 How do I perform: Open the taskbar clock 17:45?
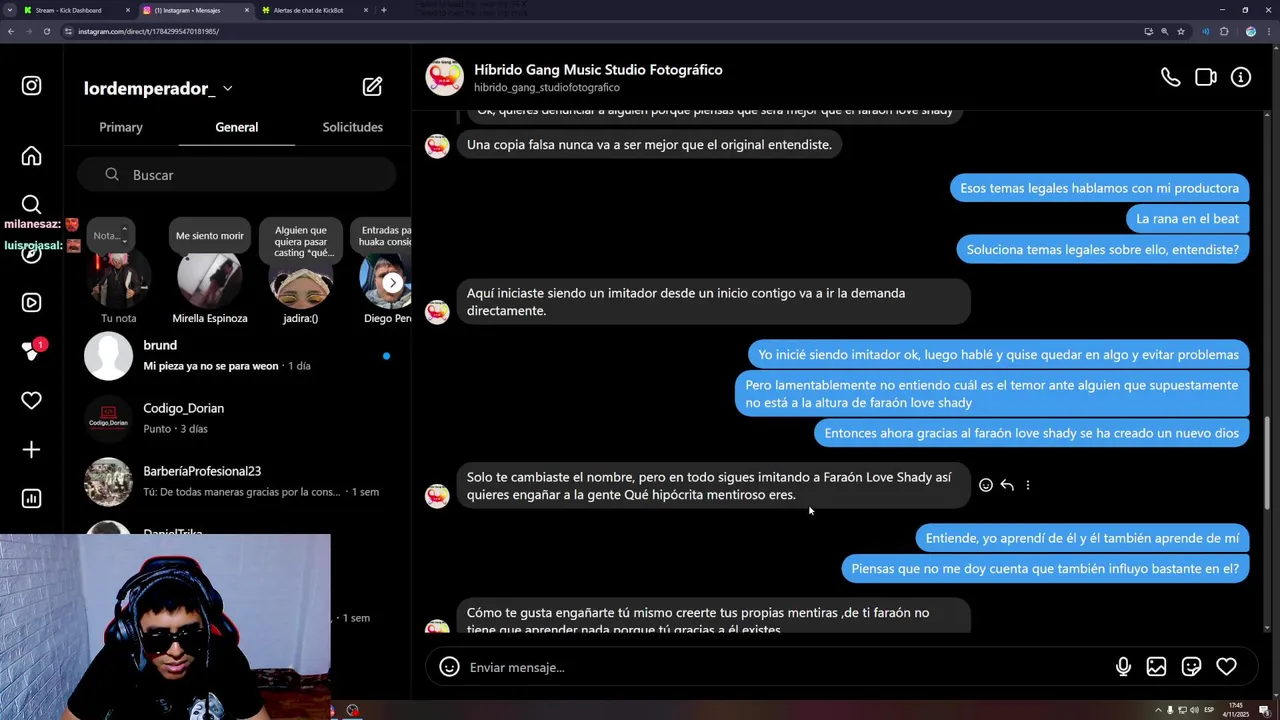click(1236, 710)
